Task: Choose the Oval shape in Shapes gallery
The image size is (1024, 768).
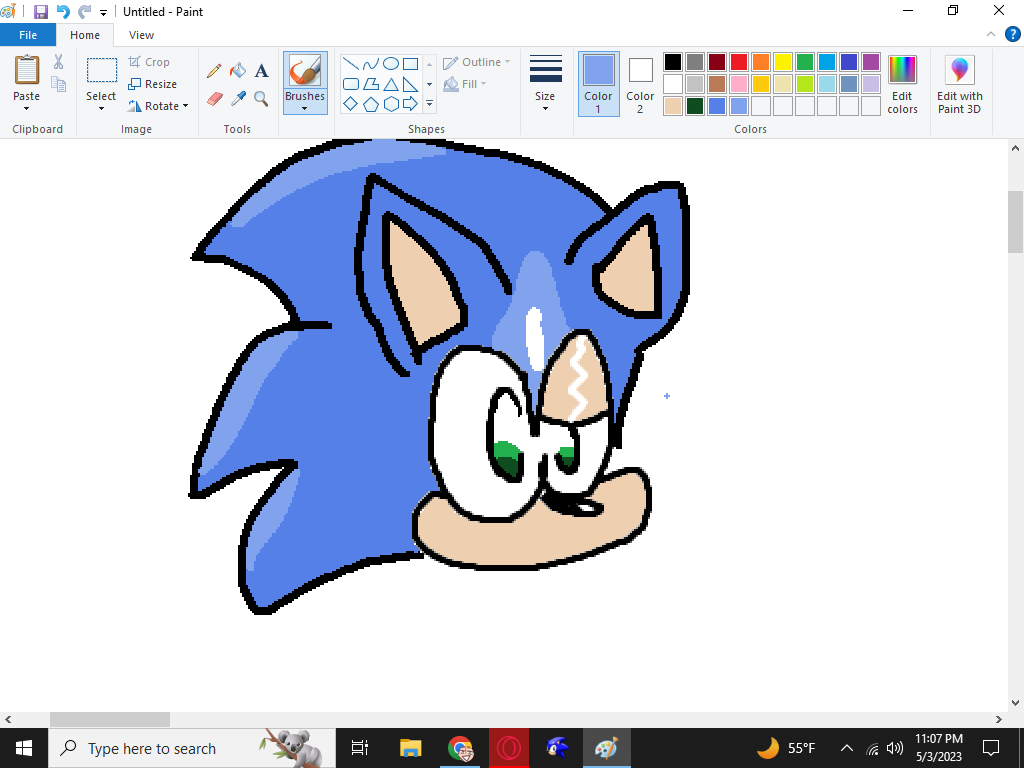Action: coord(391,64)
